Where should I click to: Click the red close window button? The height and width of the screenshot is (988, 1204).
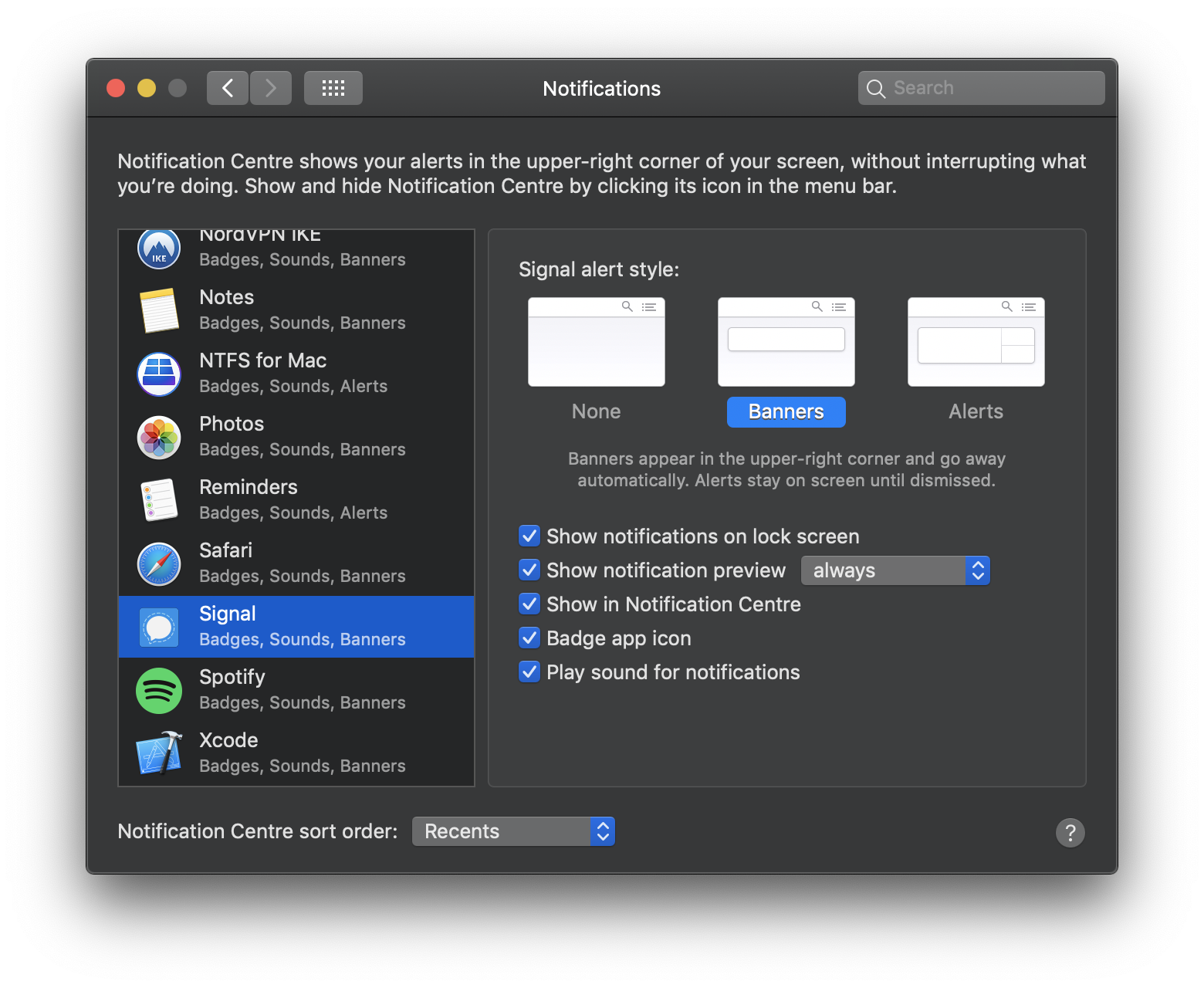pyautogui.click(x=116, y=88)
